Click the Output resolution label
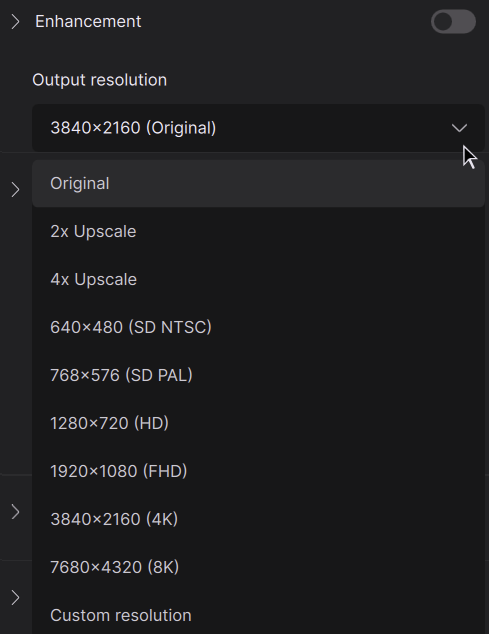 99,80
